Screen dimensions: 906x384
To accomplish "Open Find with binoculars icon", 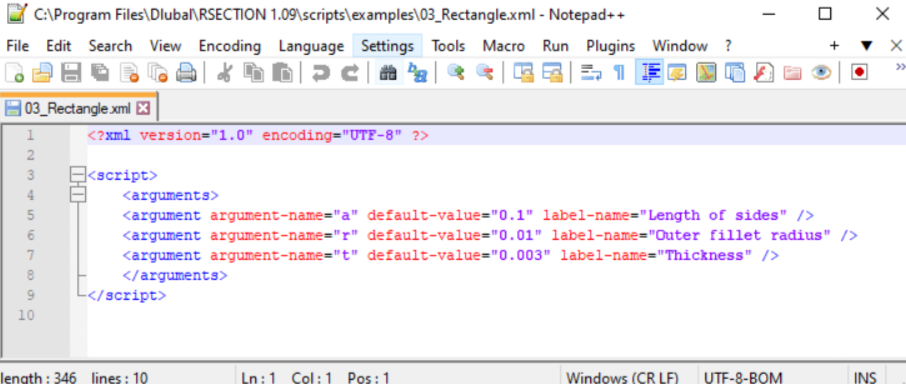I will (388, 73).
